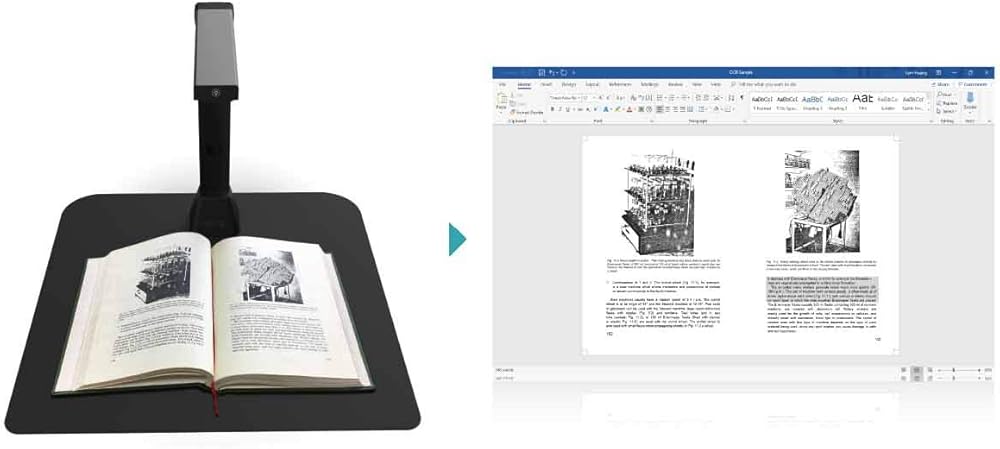Click the zoom slider in status bar
The width and height of the screenshot is (1000, 449).
[952, 371]
